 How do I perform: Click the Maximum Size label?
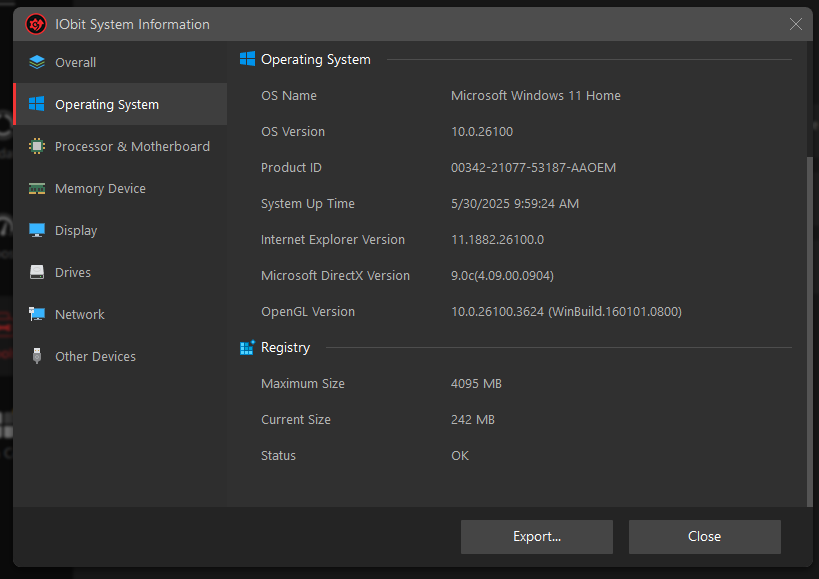click(x=303, y=384)
